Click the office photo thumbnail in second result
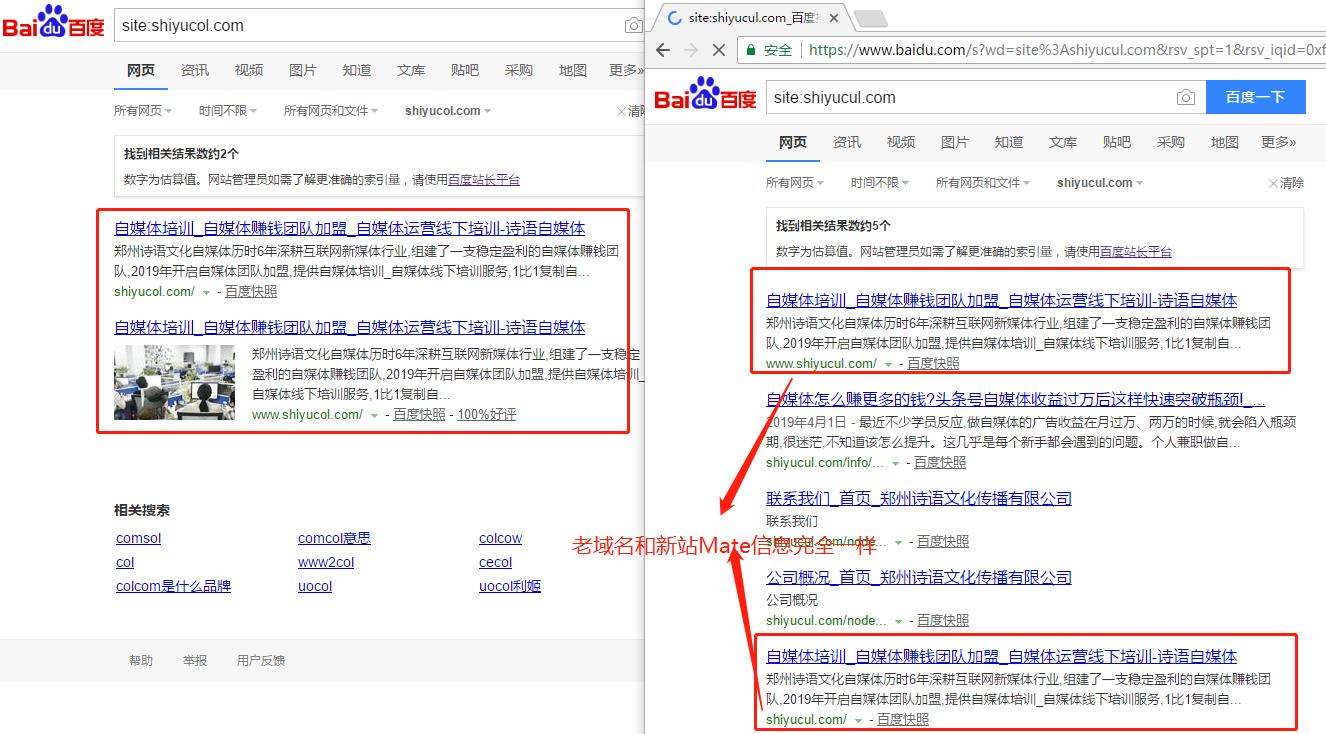Image resolution: width=1326 pixels, height=734 pixels. pyautogui.click(x=175, y=383)
